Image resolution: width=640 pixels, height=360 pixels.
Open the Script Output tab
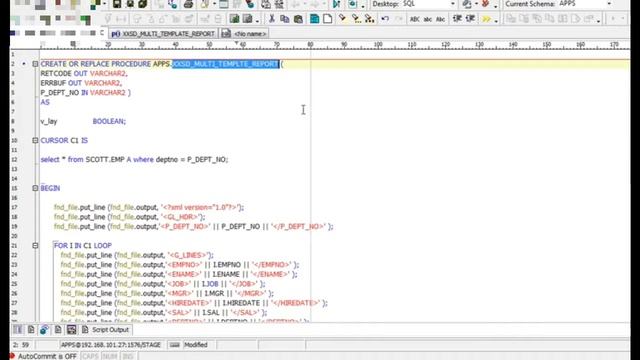[x=106, y=329]
